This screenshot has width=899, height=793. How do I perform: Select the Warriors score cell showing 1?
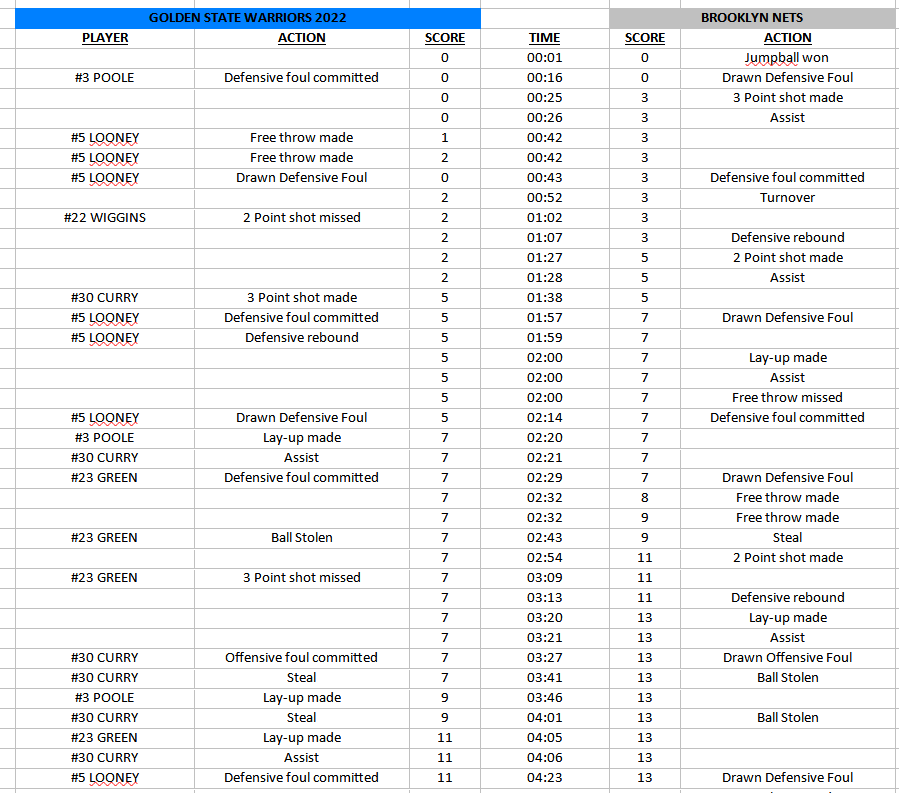(445, 138)
